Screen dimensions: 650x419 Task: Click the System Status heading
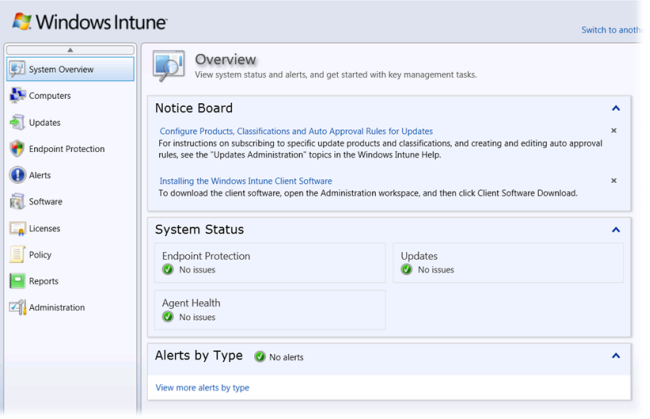199,230
